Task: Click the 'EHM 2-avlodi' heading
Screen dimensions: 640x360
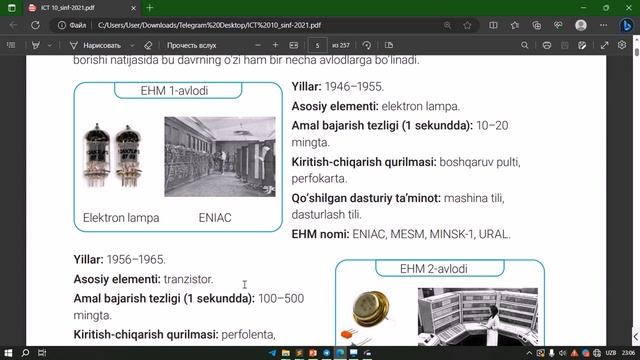Action: (433, 269)
